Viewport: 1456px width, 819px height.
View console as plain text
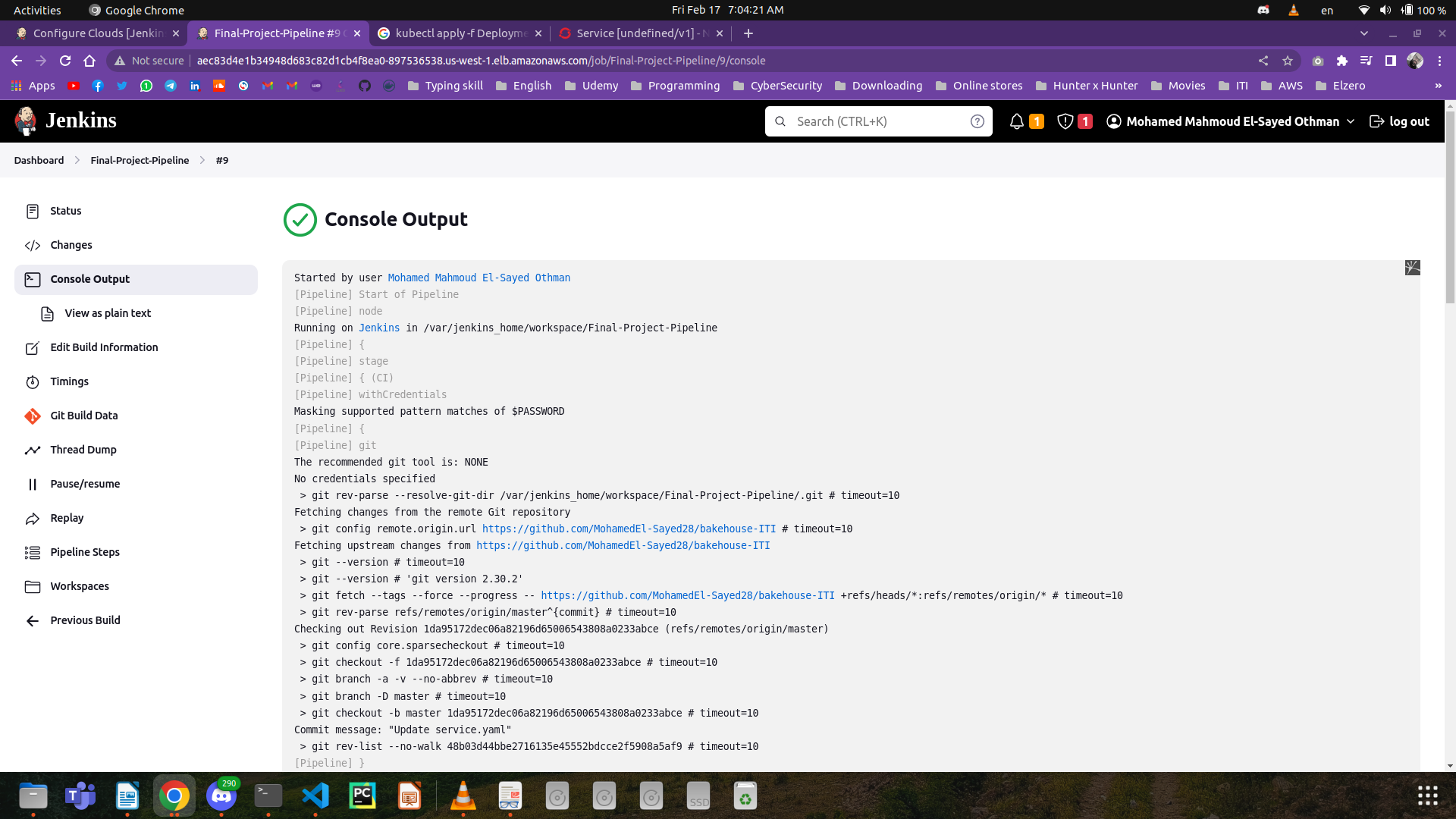coord(108,313)
